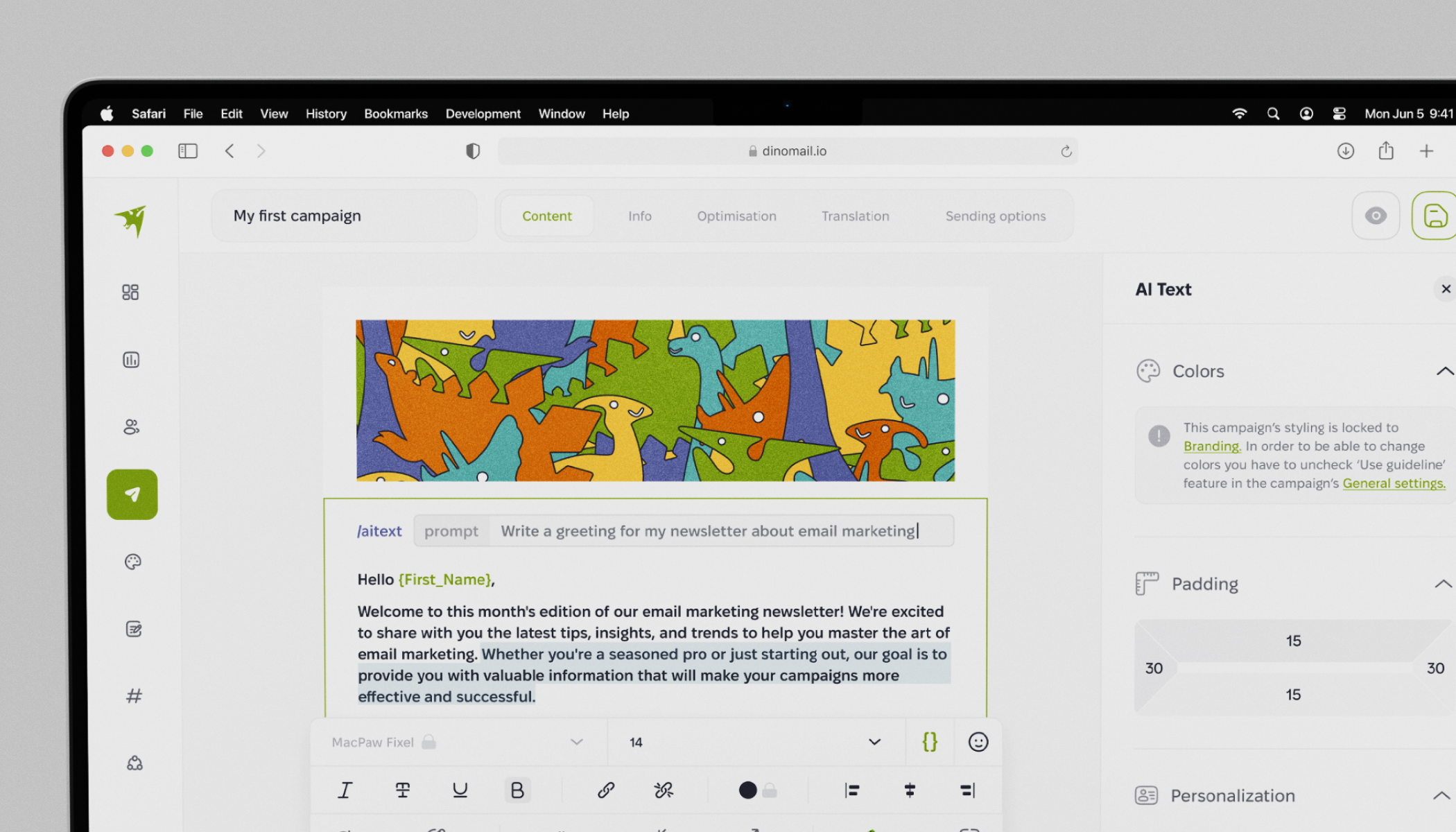
Task: Open the emoji picker smiley icon
Action: 978,742
